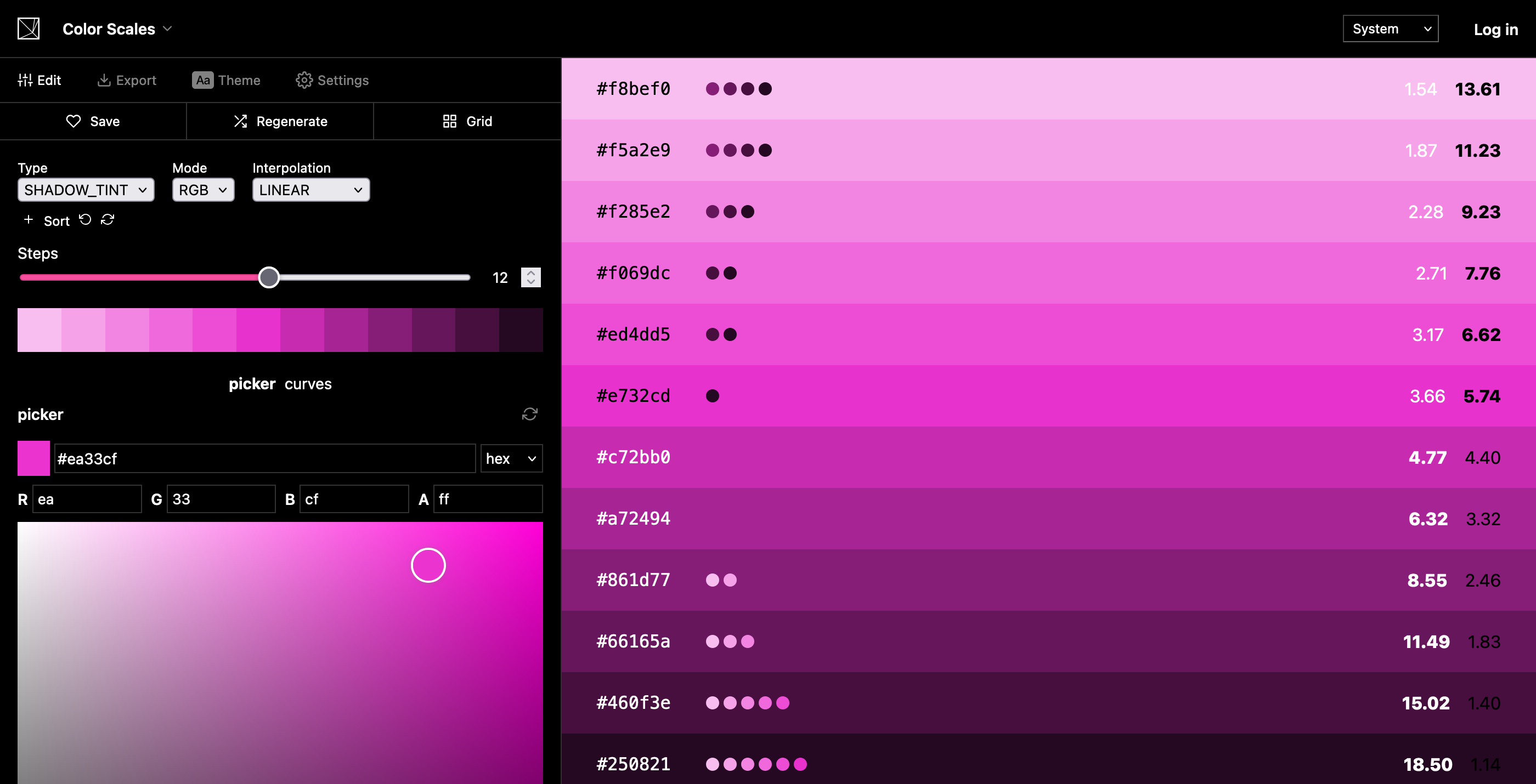Click the Save button with heart icon
The image size is (1536, 784).
point(93,121)
